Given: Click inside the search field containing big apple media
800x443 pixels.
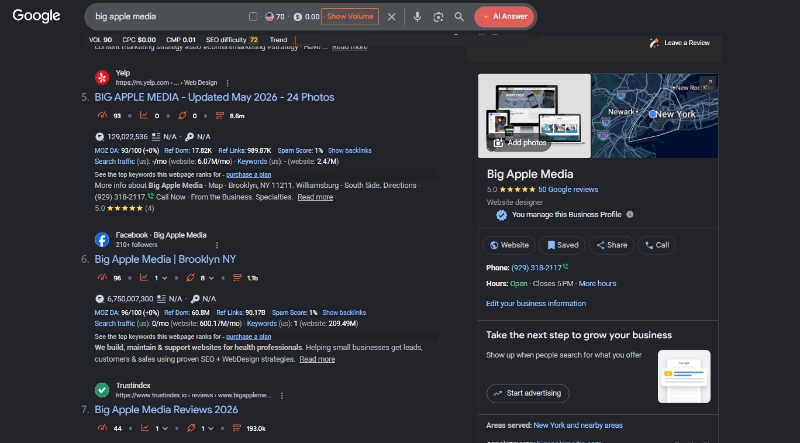Looking at the screenshot, I should (x=168, y=16).
